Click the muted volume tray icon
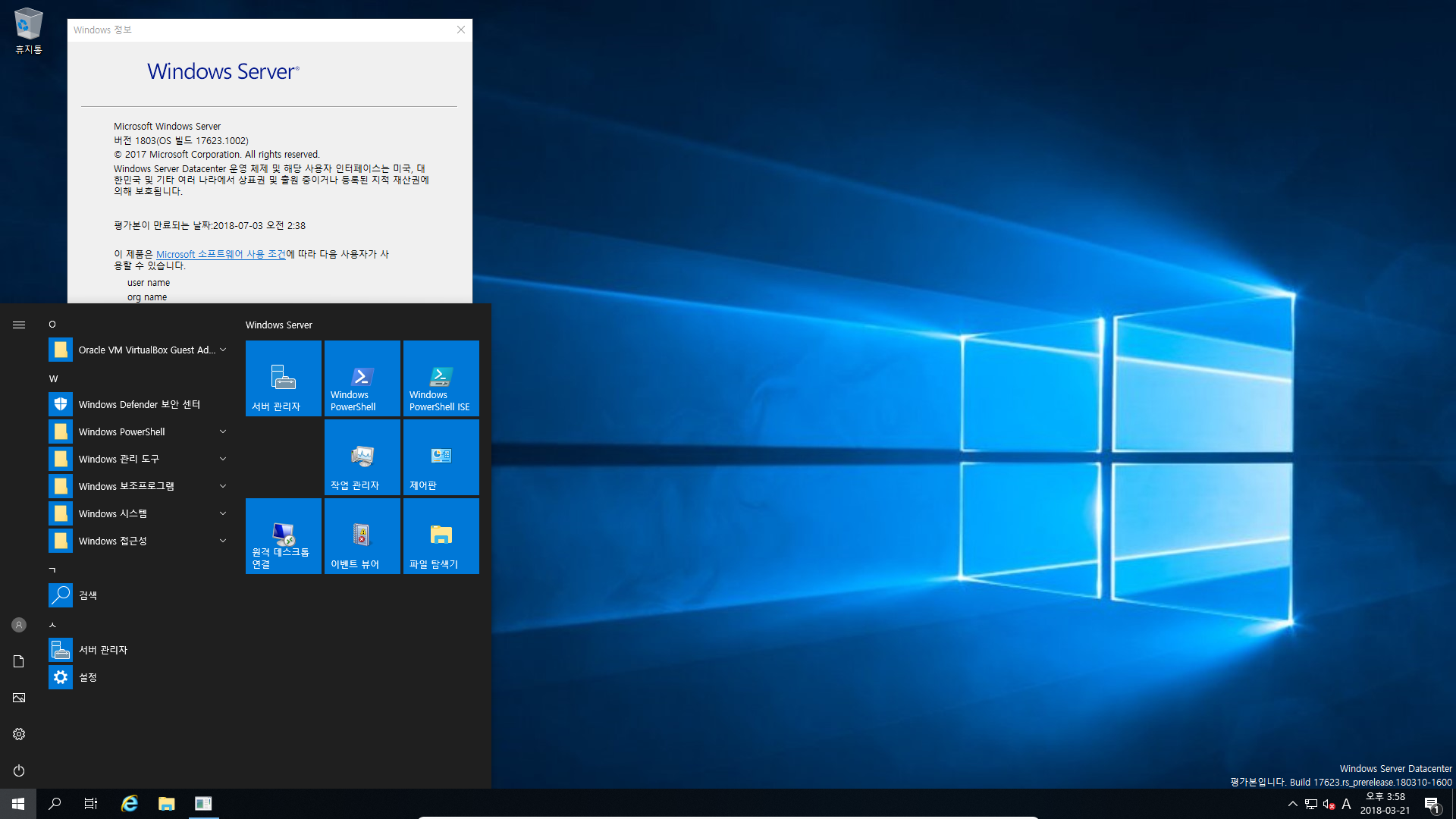Screen dimensions: 1456x819 1329,804
